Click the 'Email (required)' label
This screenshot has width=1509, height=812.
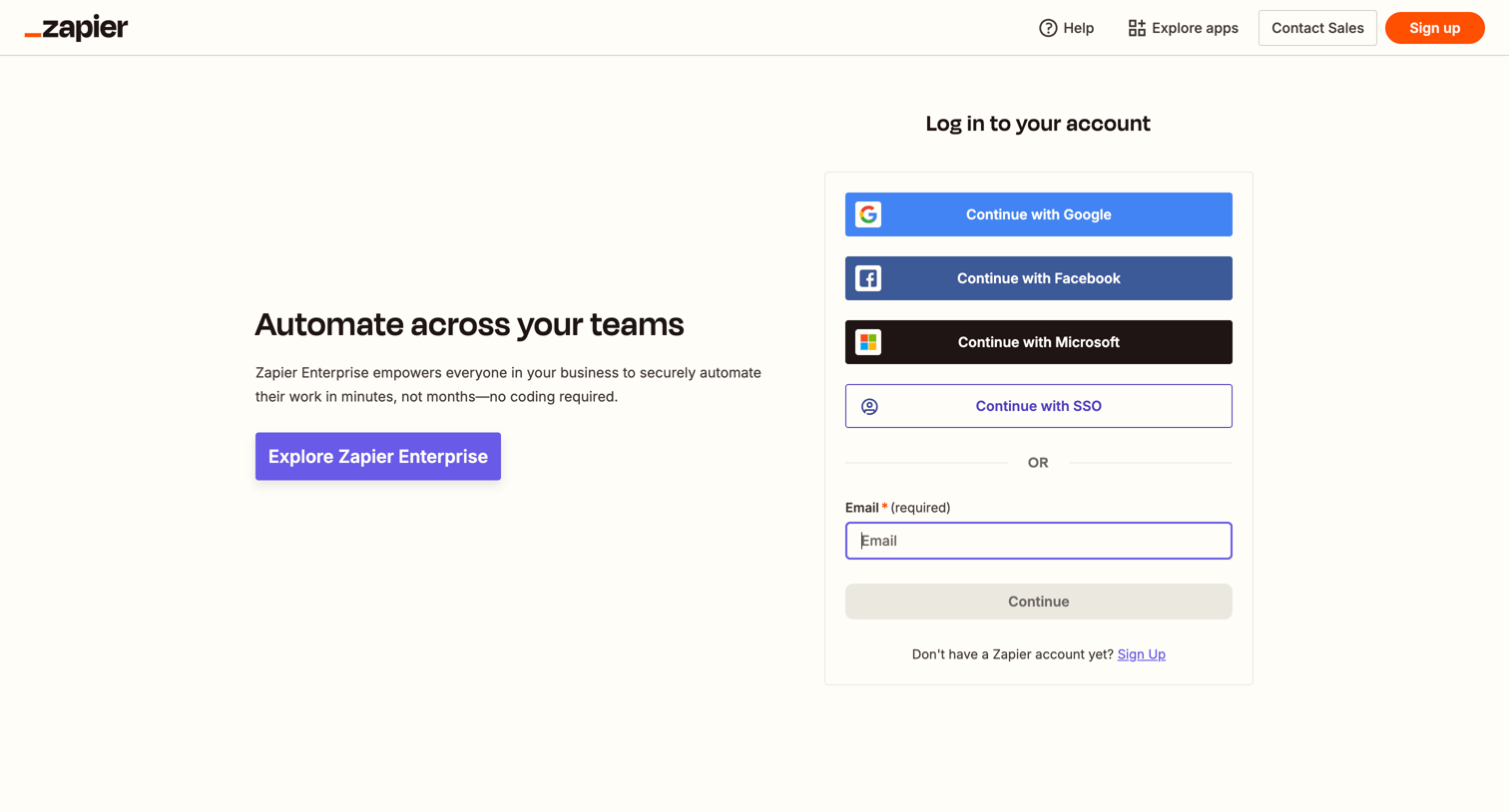[897, 508]
